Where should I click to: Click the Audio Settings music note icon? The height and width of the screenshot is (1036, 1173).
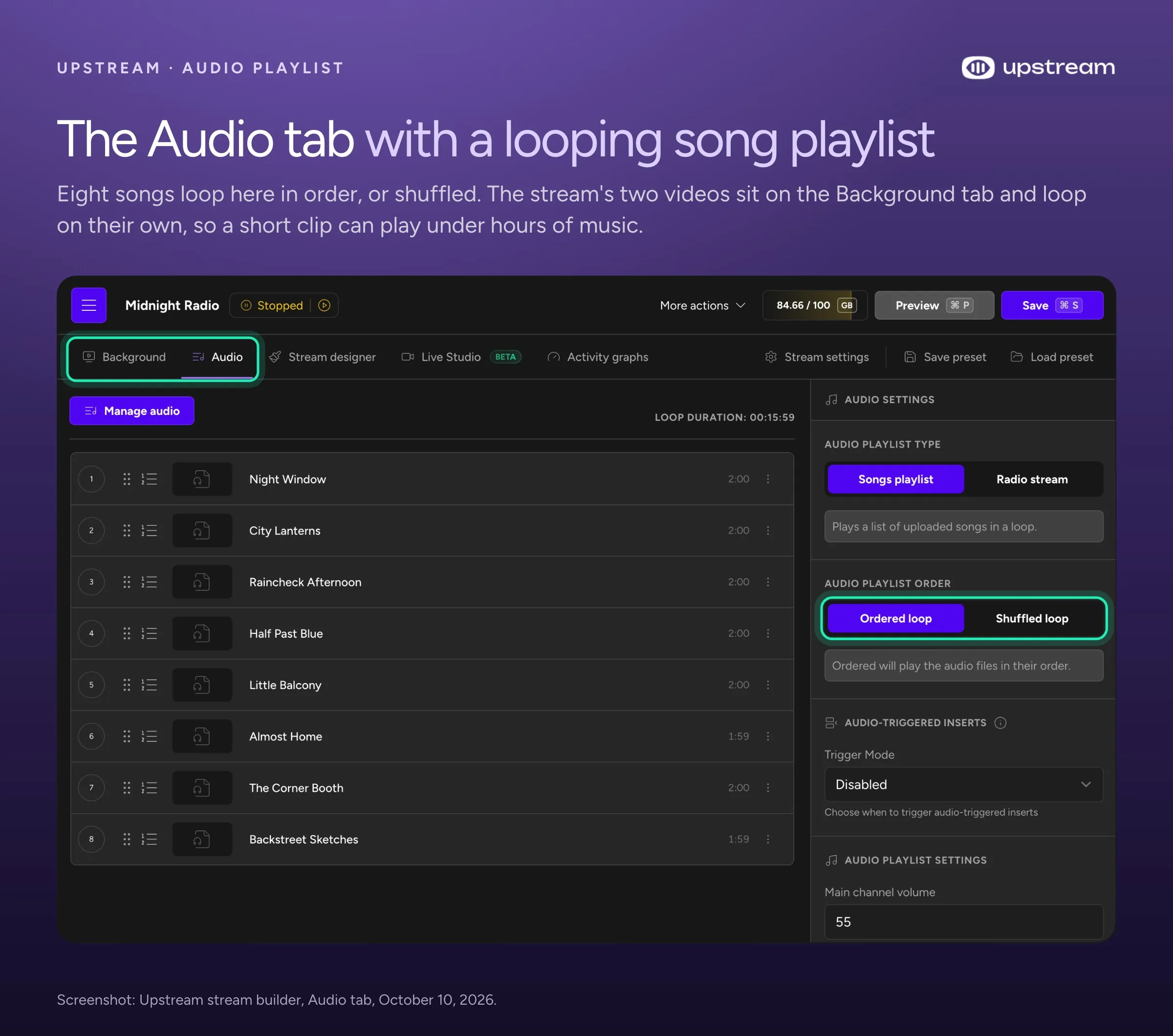831,399
